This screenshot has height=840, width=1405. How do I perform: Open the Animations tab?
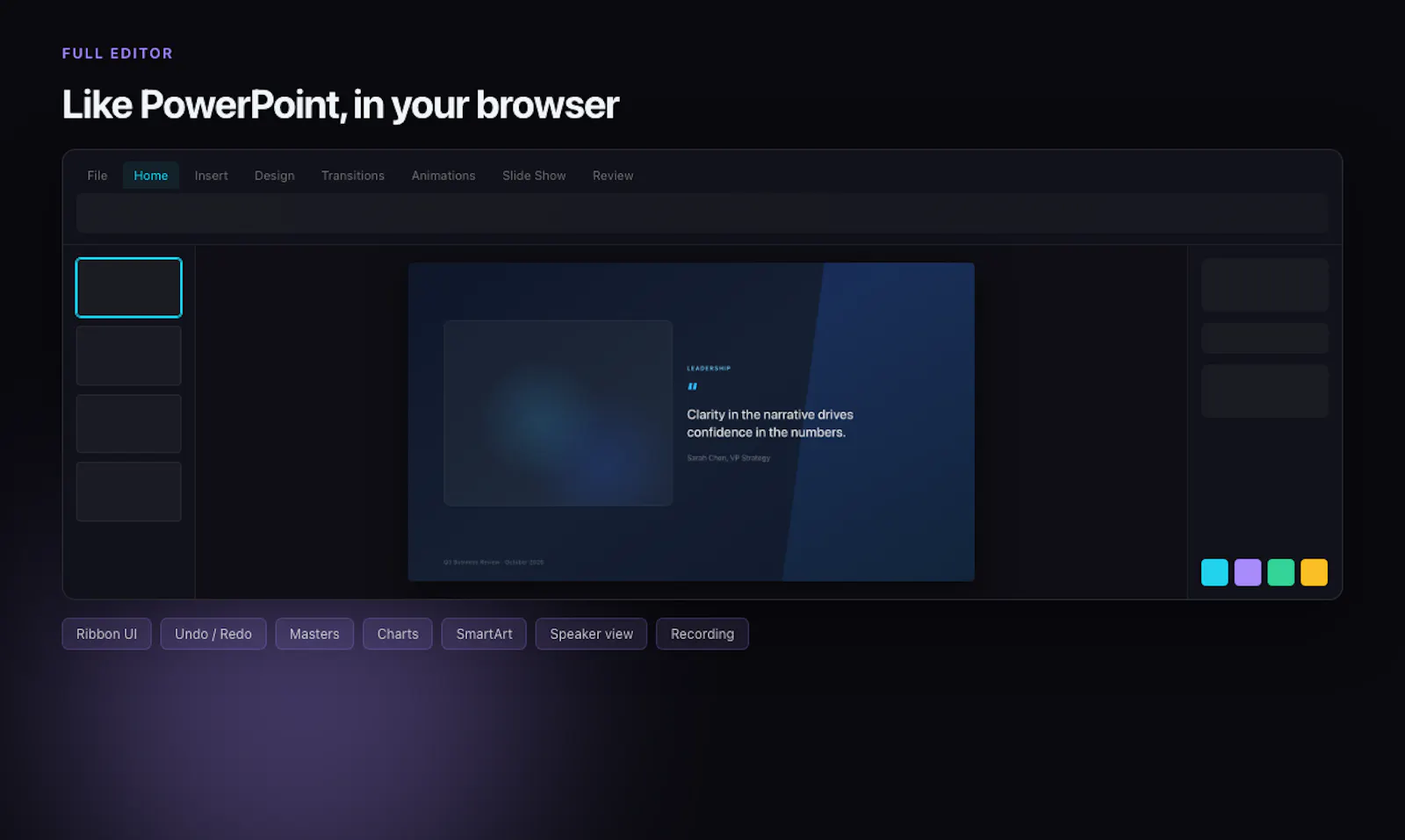[443, 176]
